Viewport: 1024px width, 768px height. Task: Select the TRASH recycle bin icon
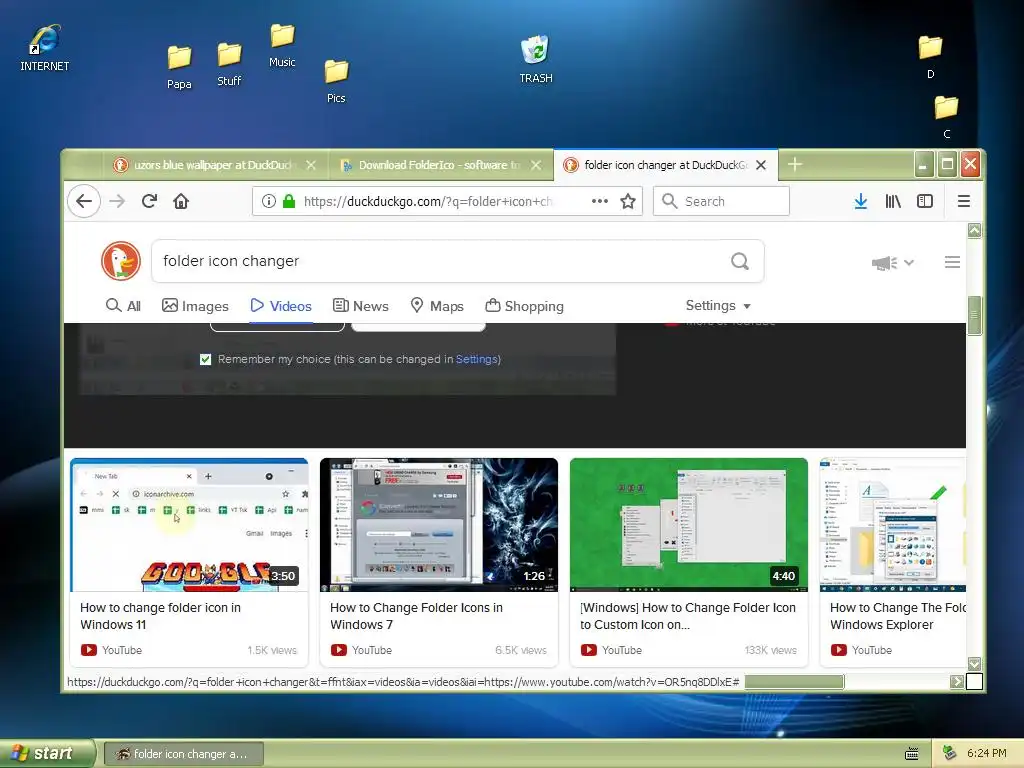click(536, 59)
